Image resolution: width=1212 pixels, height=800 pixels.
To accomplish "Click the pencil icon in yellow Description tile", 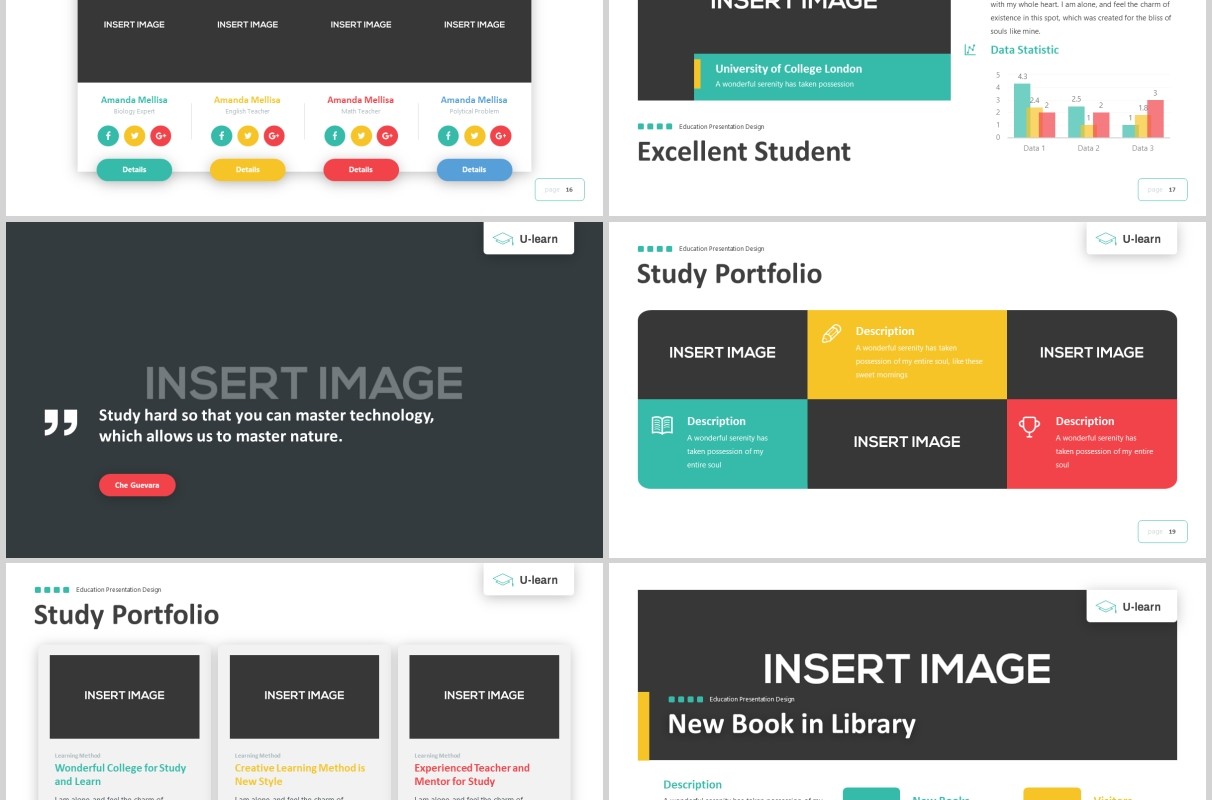I will pyautogui.click(x=831, y=333).
